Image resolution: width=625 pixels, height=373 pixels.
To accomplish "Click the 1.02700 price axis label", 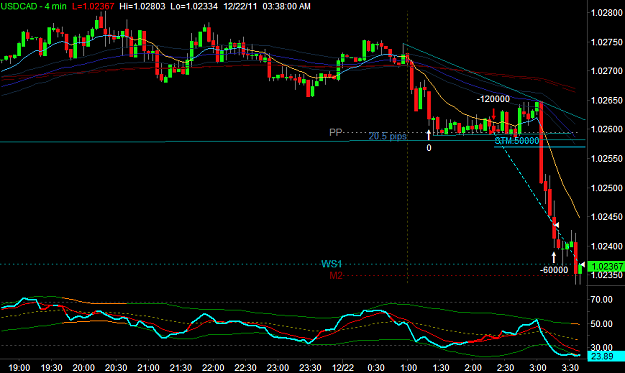I will pyautogui.click(x=606, y=71).
